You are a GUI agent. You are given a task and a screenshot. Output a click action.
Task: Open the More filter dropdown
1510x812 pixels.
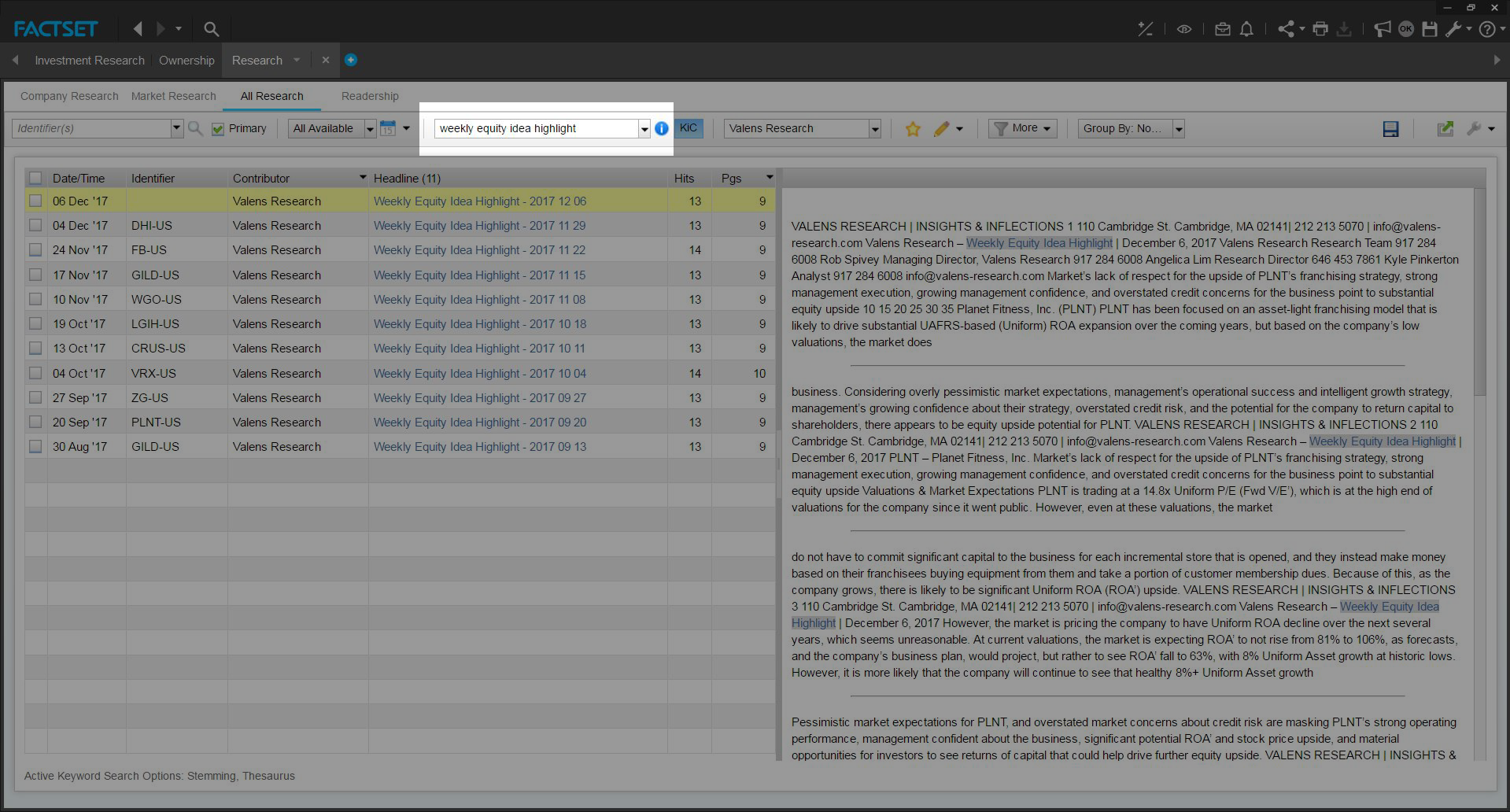pyautogui.click(x=1022, y=128)
